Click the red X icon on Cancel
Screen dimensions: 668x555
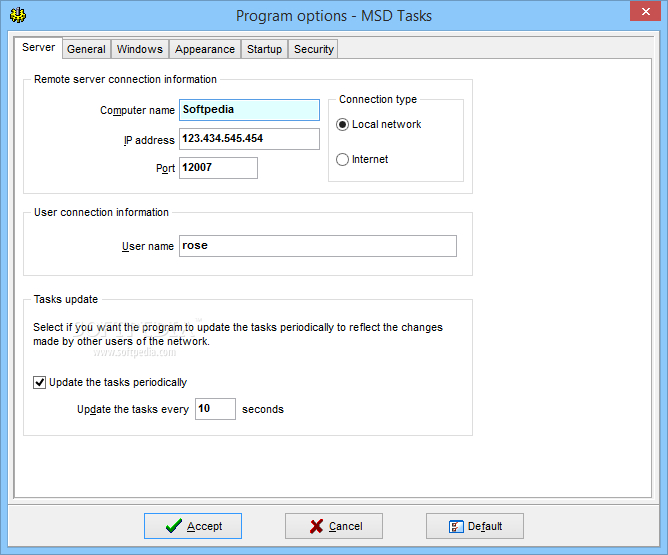tap(317, 526)
